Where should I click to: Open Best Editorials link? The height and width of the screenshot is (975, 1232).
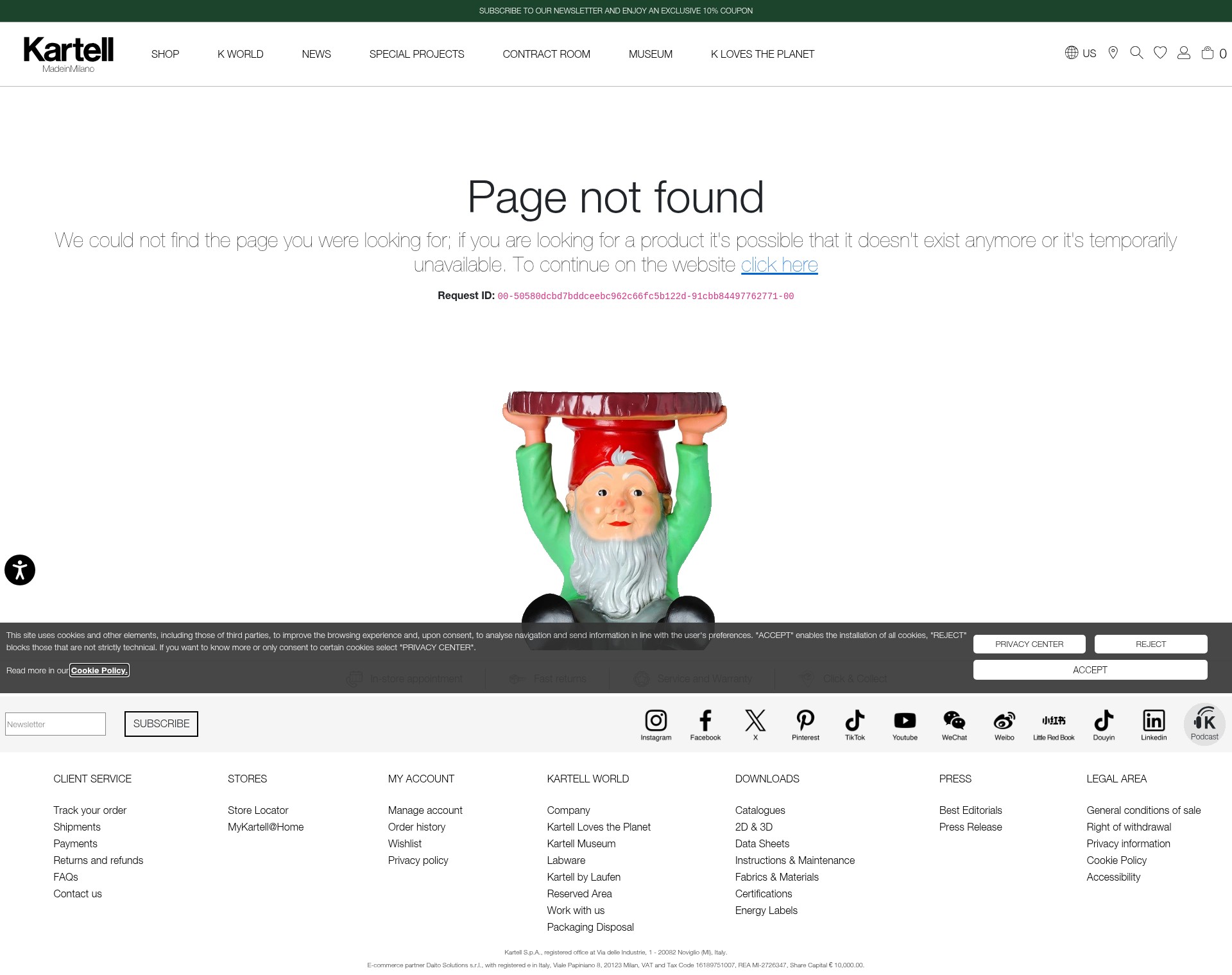coord(970,810)
